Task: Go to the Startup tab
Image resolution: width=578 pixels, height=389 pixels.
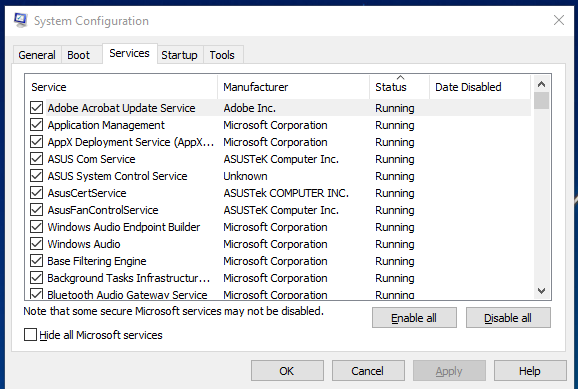Action: pos(179,55)
